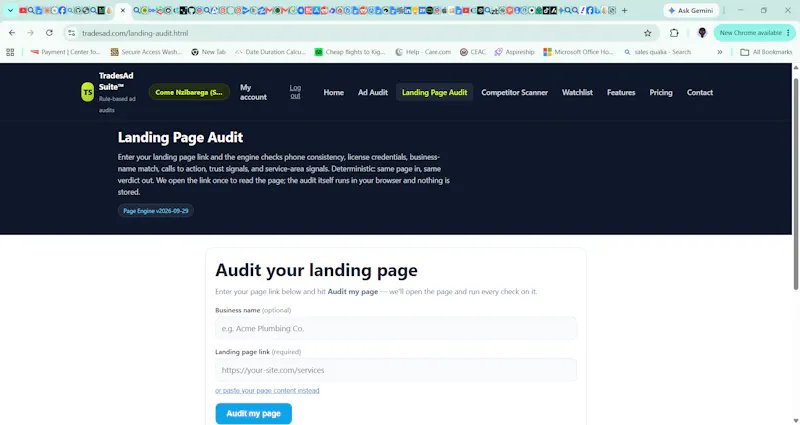Image resolution: width=800 pixels, height=425 pixels.
Task: Open the Extensions puzzle icon
Action: (x=674, y=33)
